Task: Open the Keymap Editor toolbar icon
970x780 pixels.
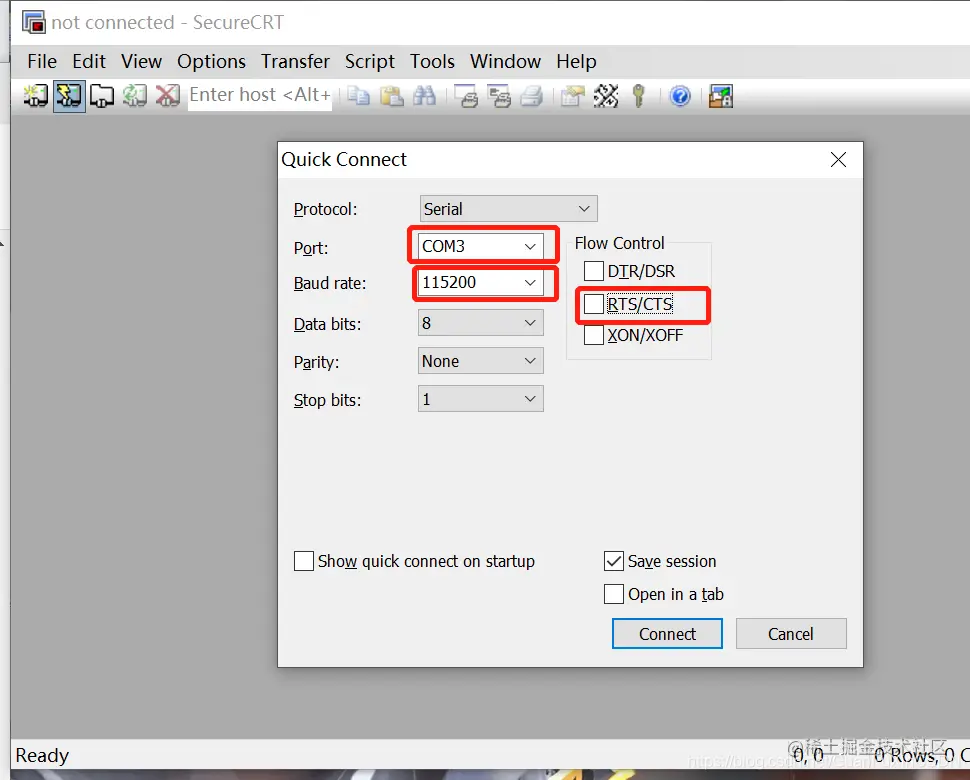Action: [x=606, y=96]
